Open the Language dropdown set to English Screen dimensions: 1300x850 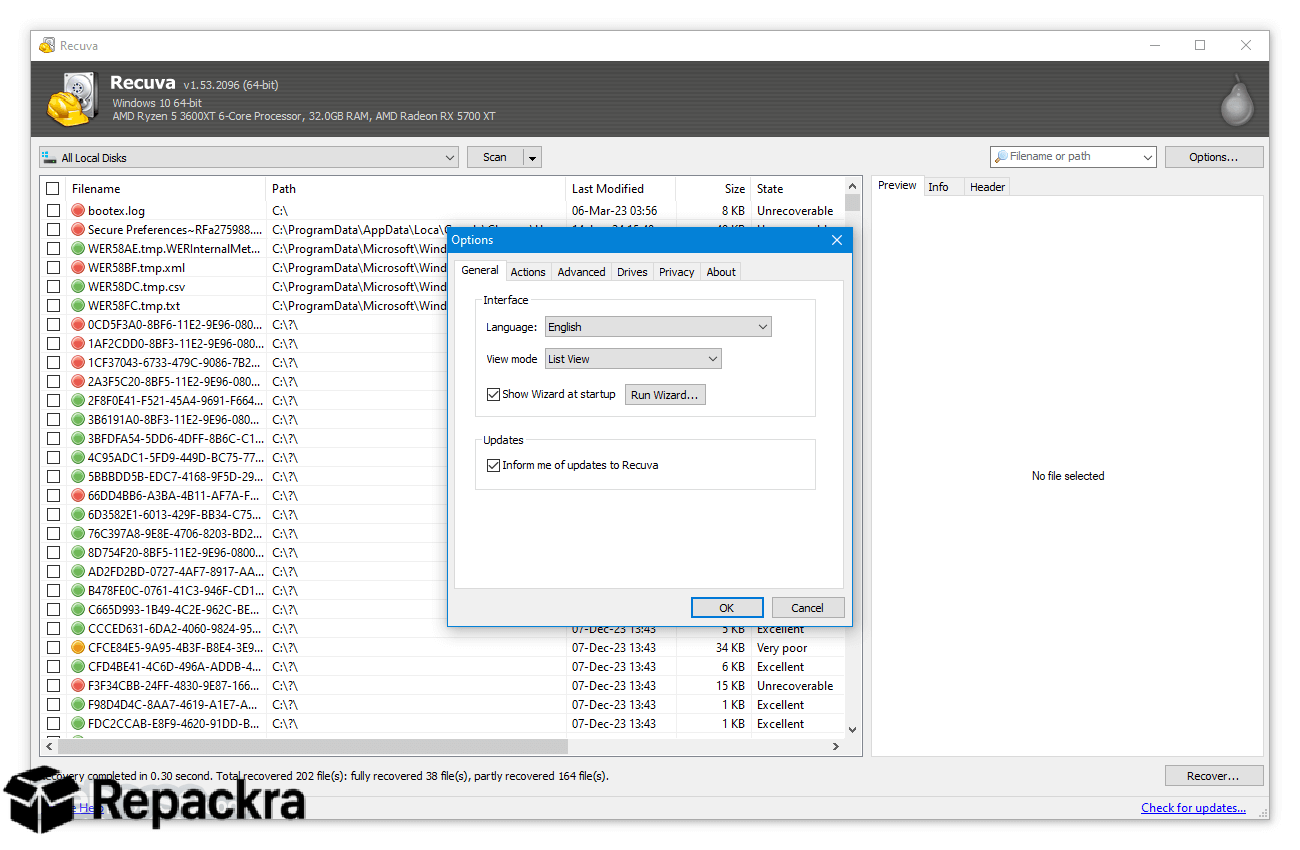[658, 327]
